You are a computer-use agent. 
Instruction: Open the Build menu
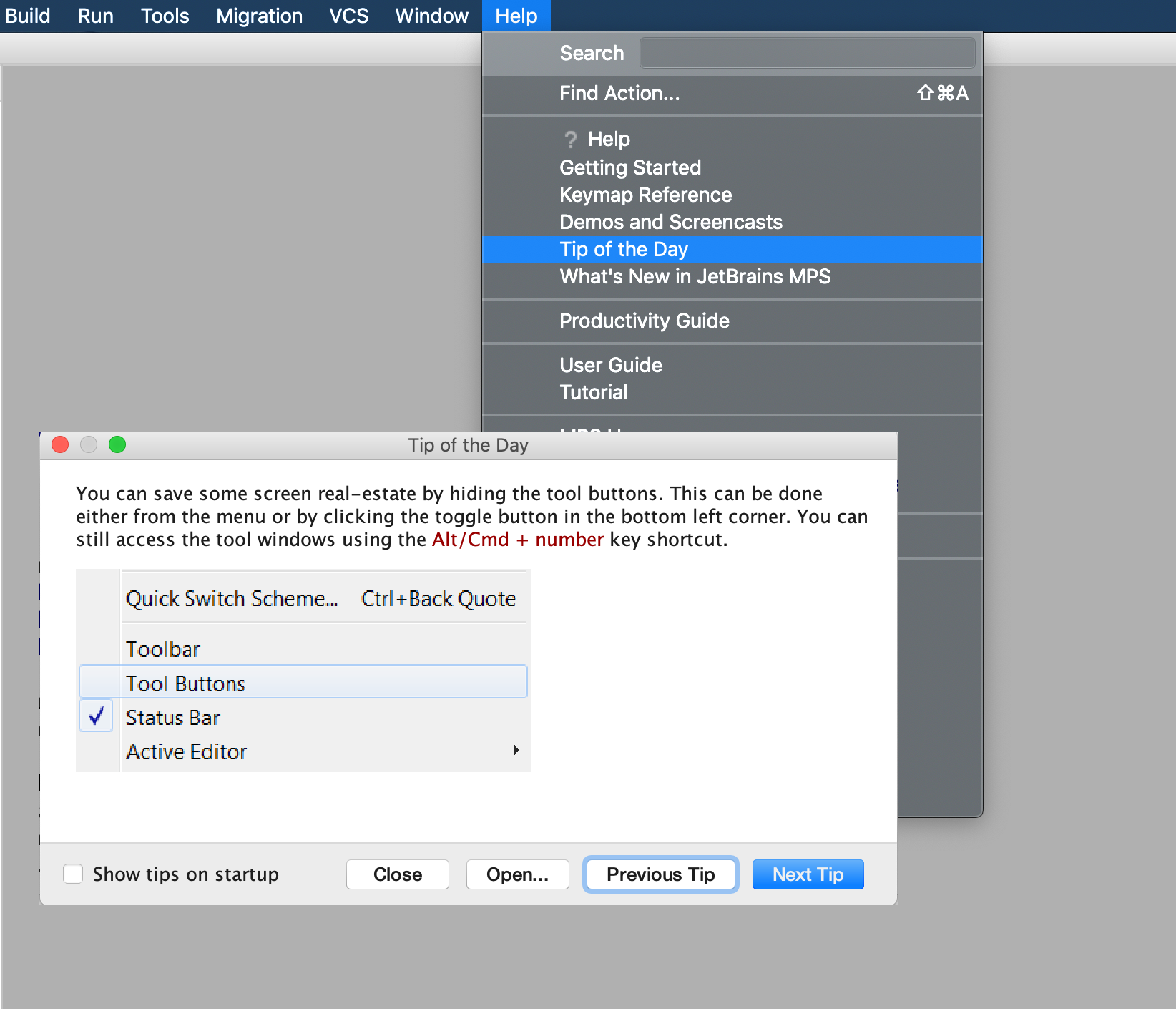[x=27, y=16]
